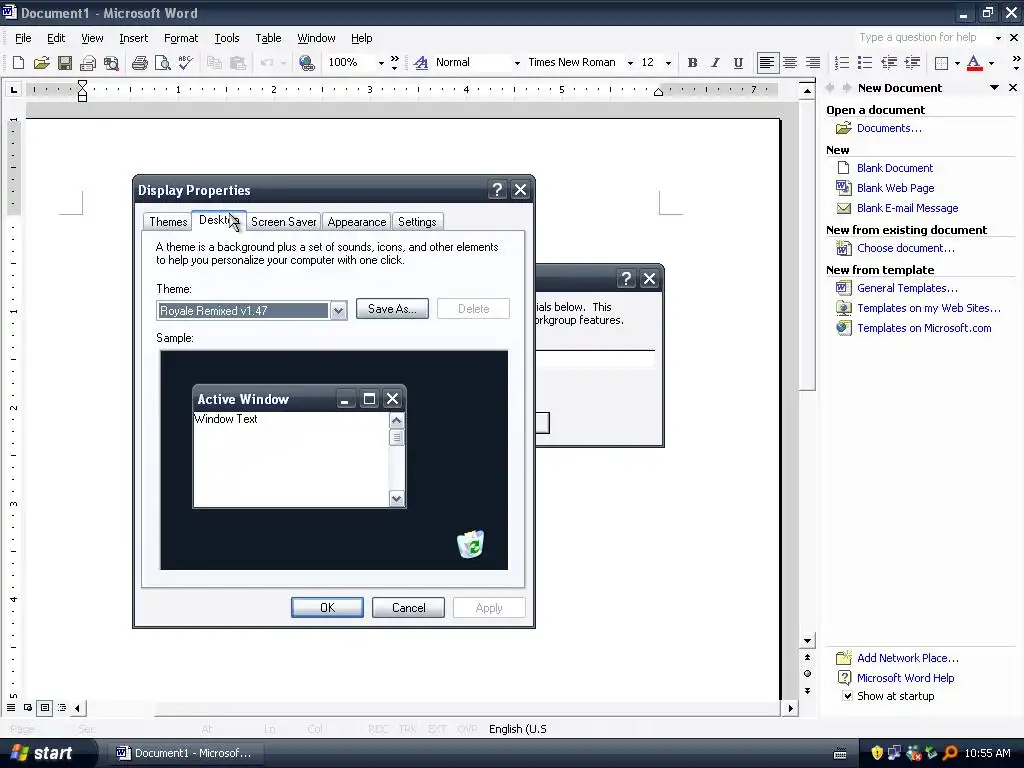1024x768 pixels.
Task: Align text left
Action: (767, 63)
